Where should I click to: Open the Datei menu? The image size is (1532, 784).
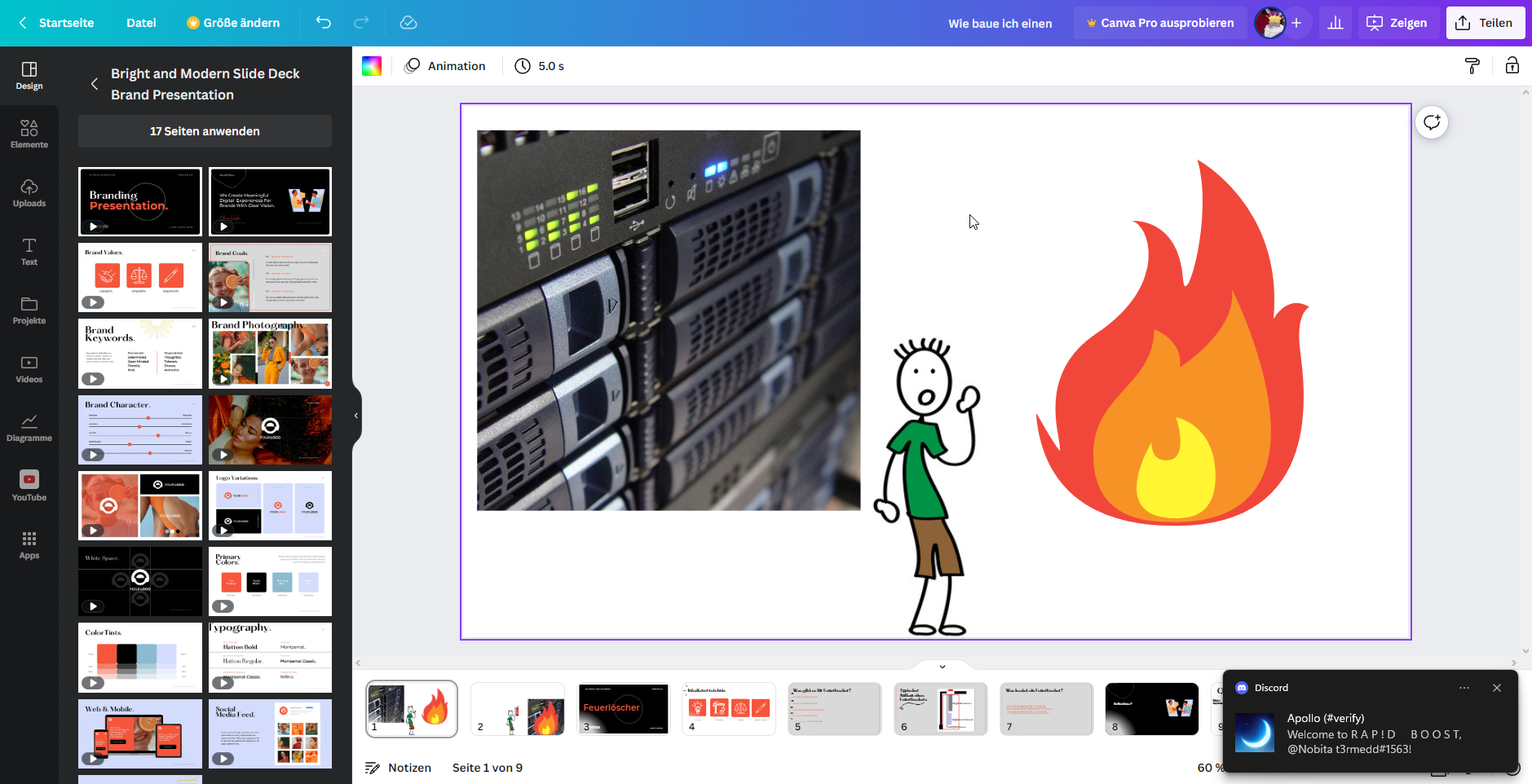pyautogui.click(x=141, y=23)
